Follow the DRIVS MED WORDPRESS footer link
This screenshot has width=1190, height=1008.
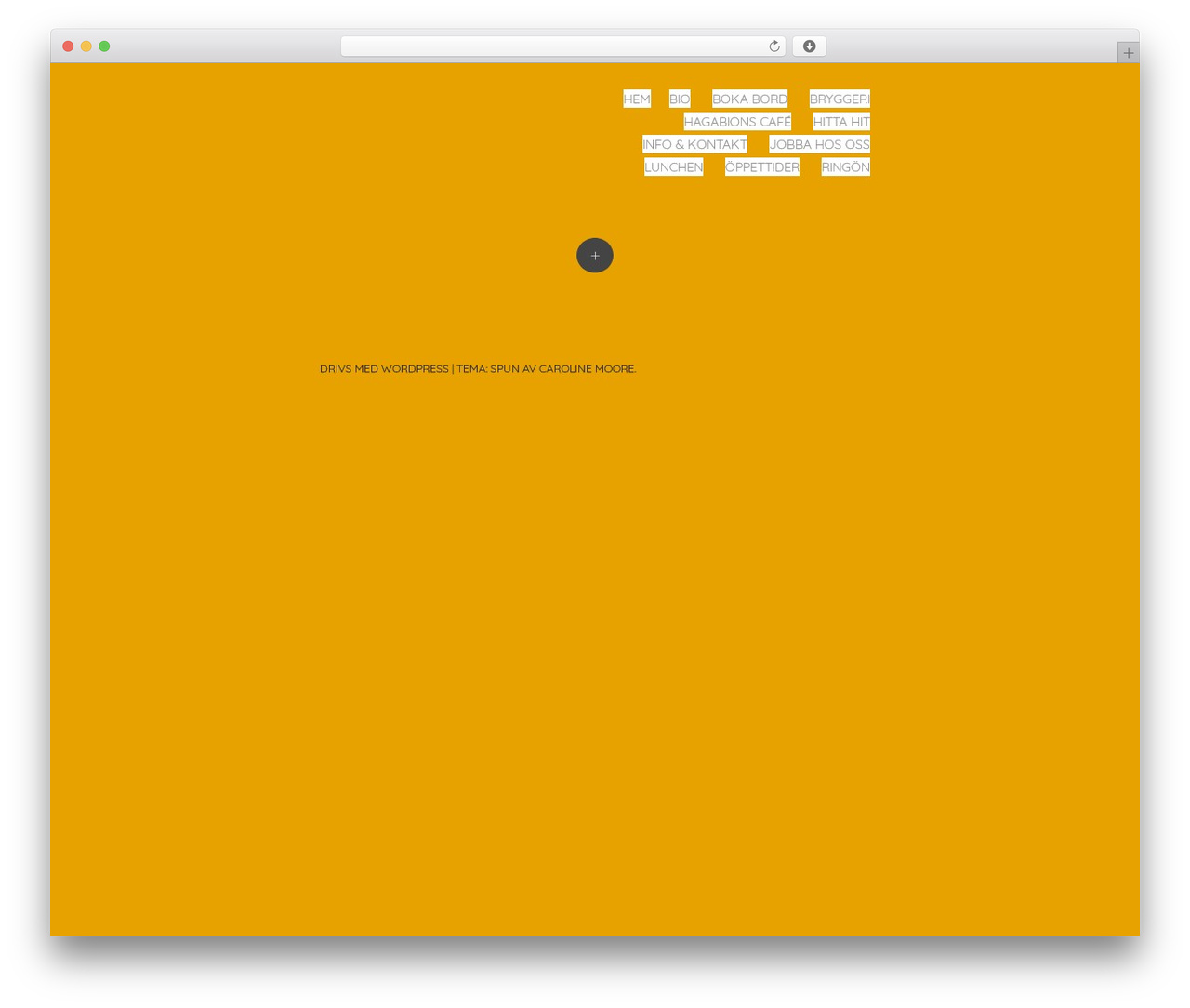point(384,369)
